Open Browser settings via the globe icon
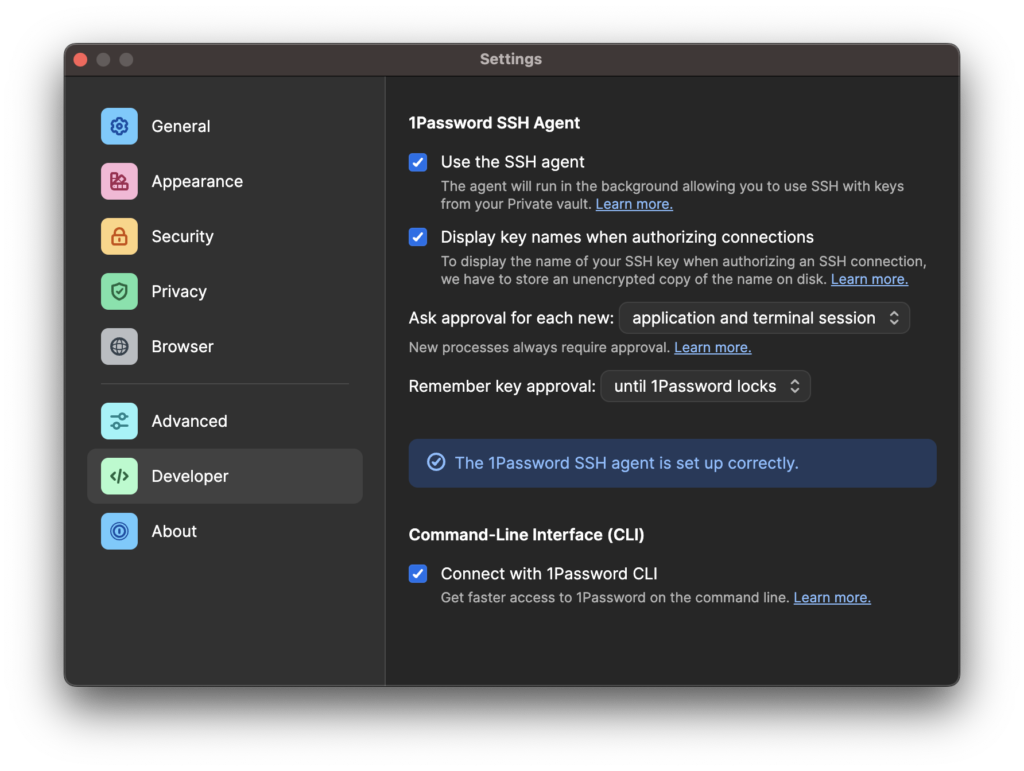Image resolution: width=1024 pixels, height=771 pixels. coord(119,347)
